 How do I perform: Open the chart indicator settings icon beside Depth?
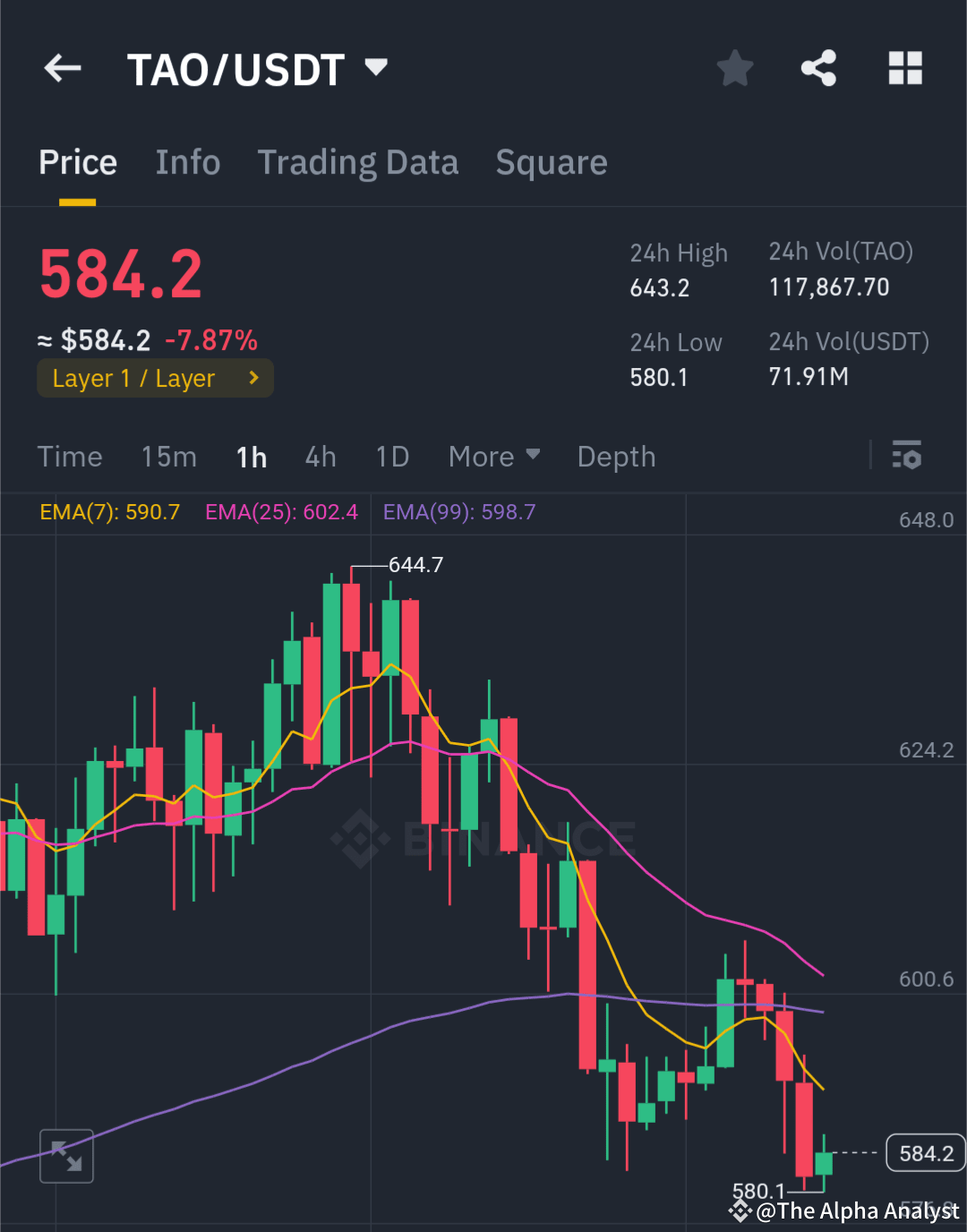pyautogui.click(x=907, y=457)
